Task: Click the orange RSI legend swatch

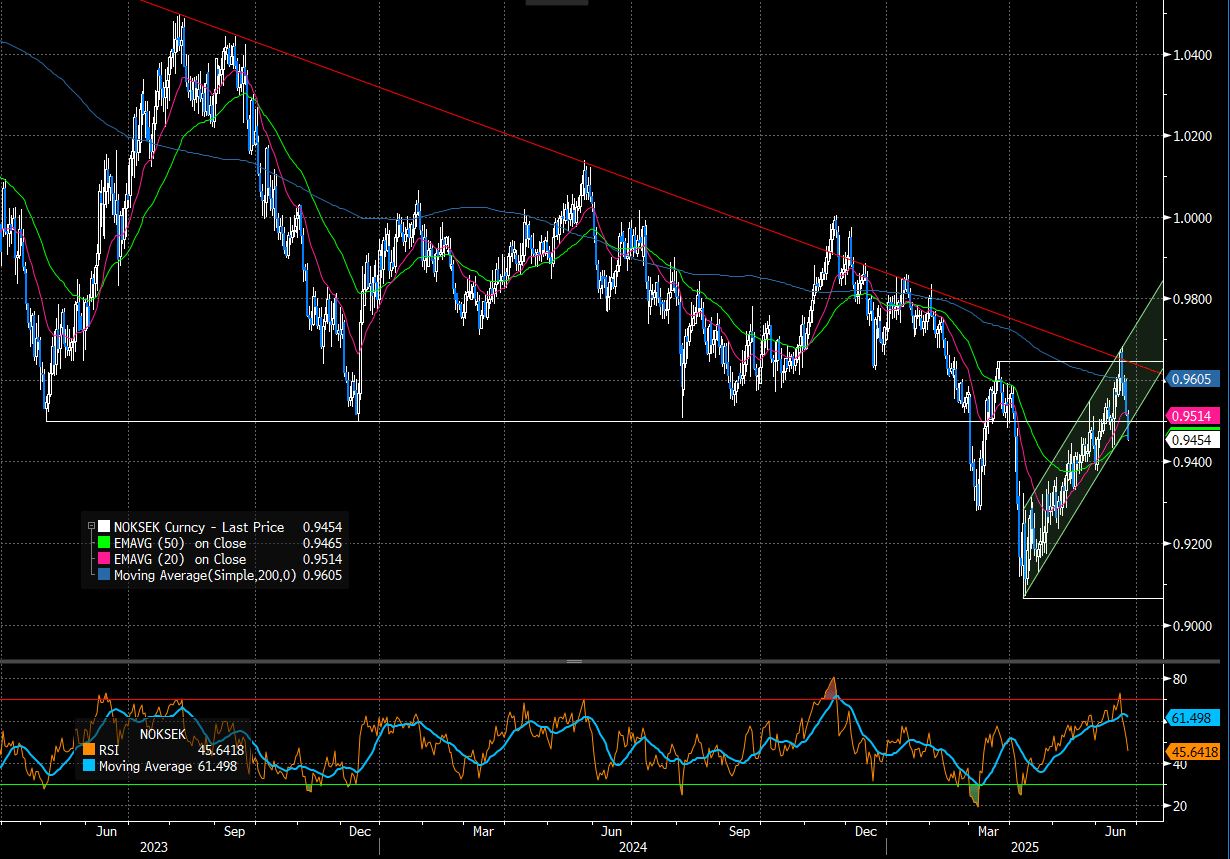Action: (x=89, y=749)
